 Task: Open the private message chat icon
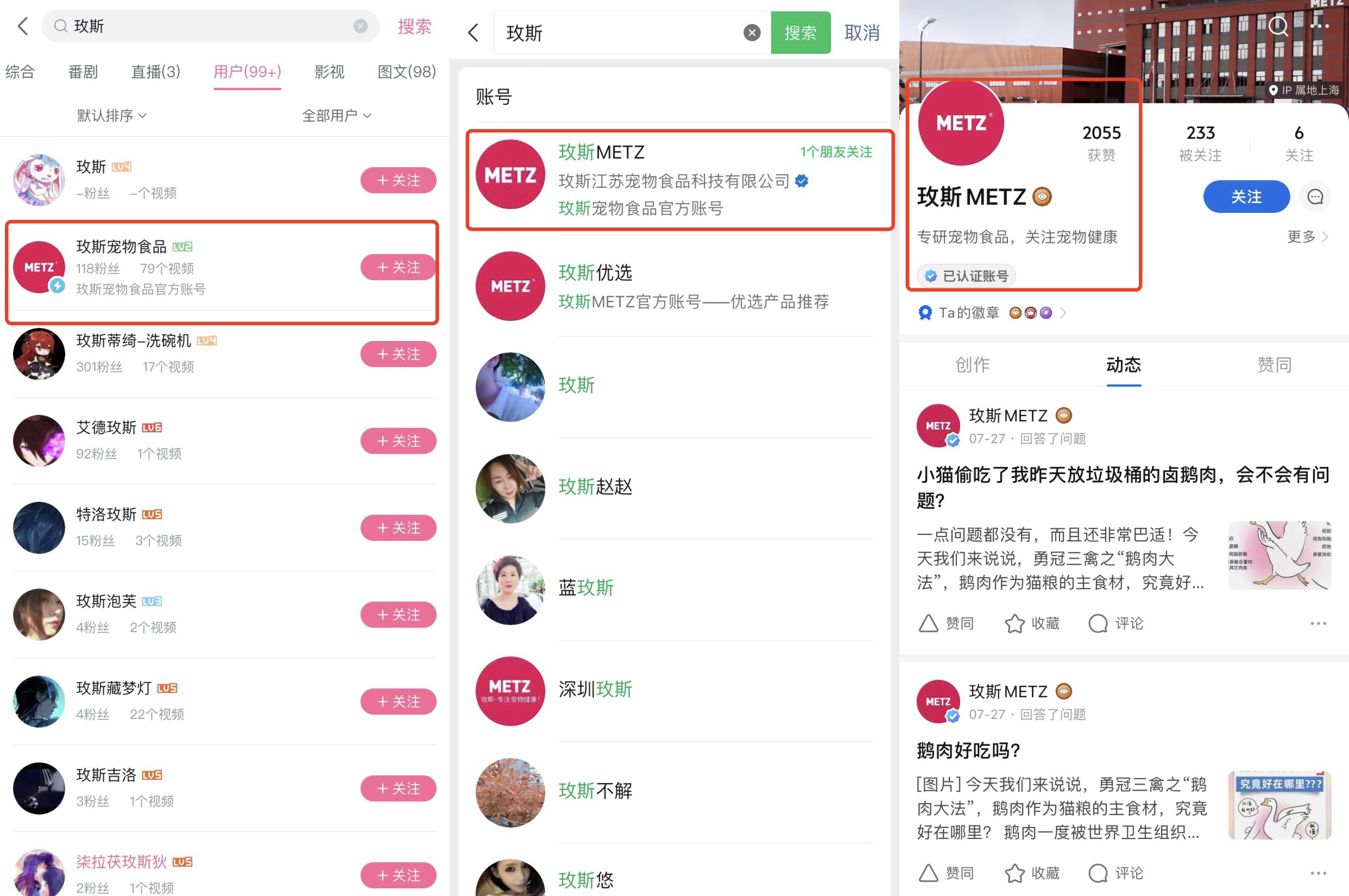coord(1315,197)
